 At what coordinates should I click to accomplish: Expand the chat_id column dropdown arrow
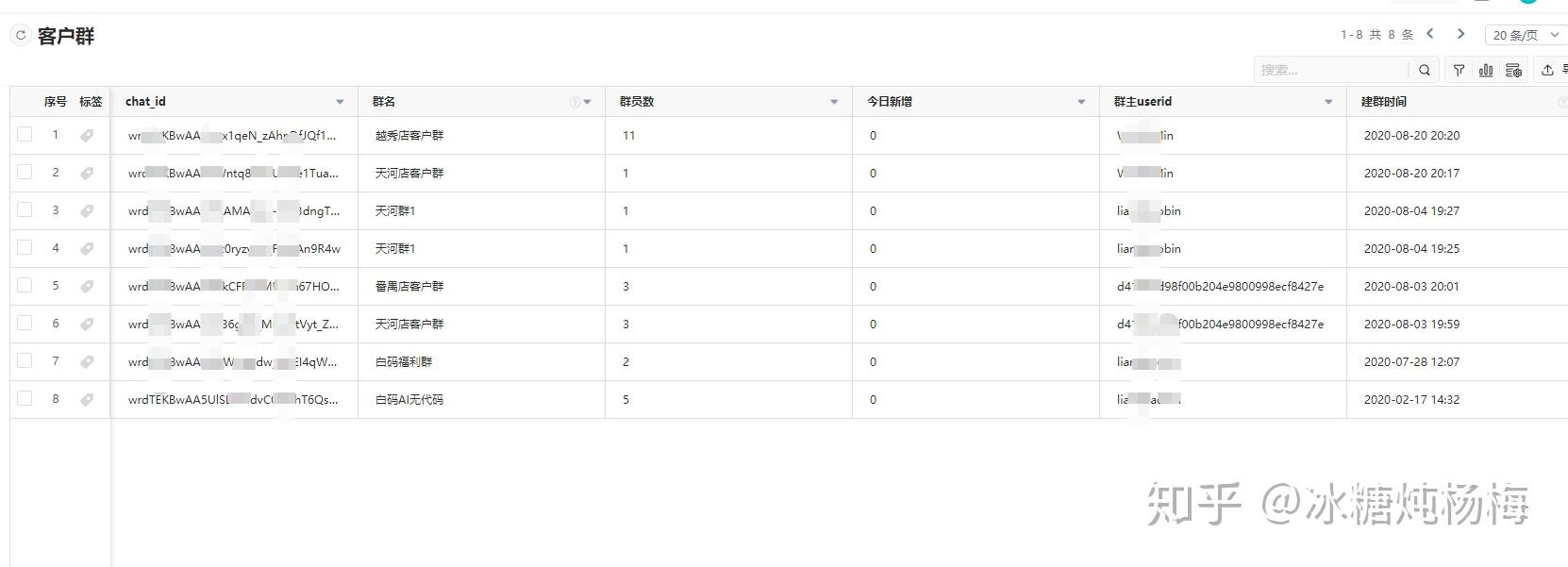point(340,102)
